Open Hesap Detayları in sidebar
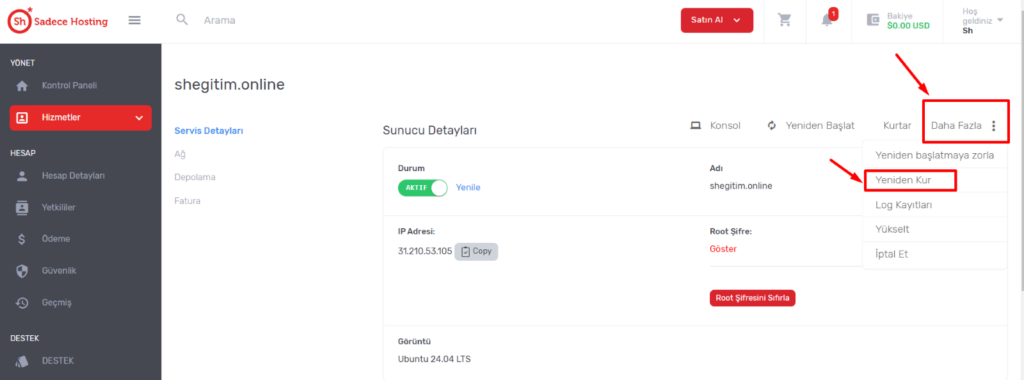1024x380 pixels. (x=73, y=176)
